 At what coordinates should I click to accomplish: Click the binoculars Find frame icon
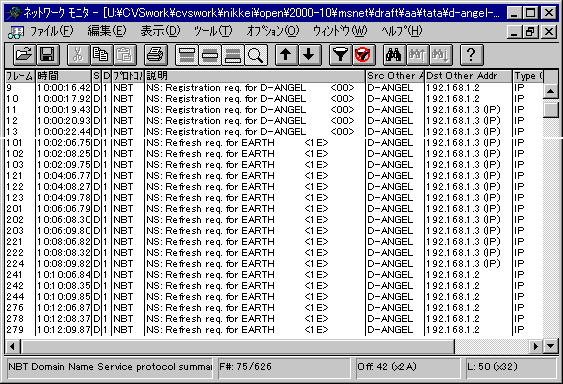click(x=394, y=55)
